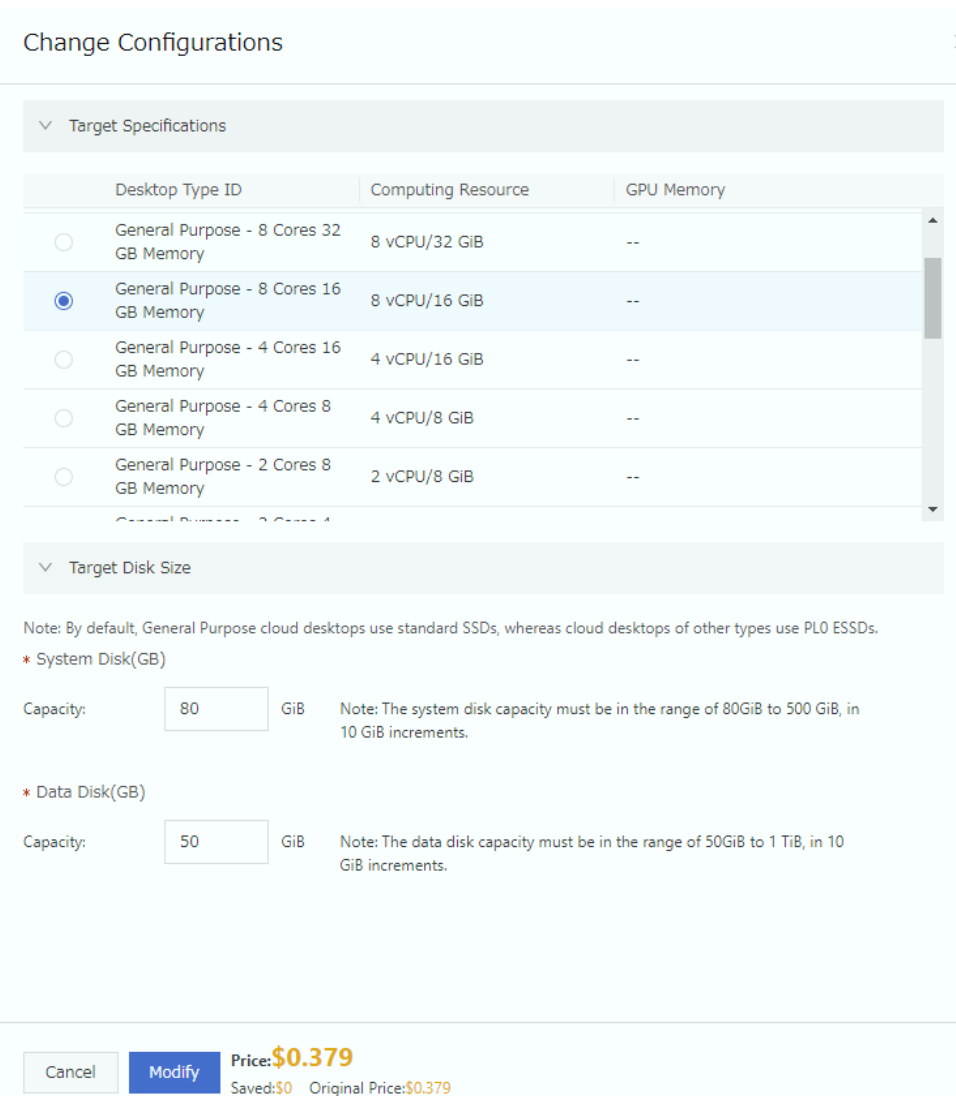The width and height of the screenshot is (956, 1096).
Task: Collapse the Target Disk Size section chevron
Action: tap(45, 568)
